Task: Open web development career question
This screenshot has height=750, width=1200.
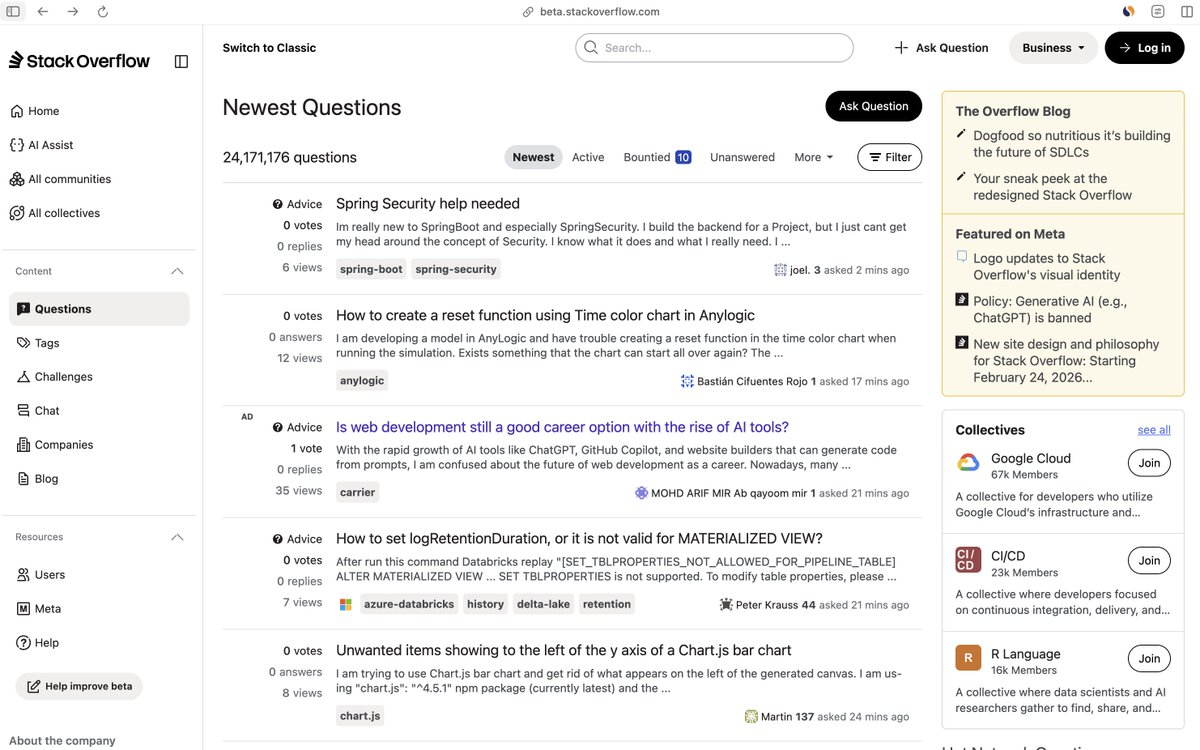Action: coord(562,427)
